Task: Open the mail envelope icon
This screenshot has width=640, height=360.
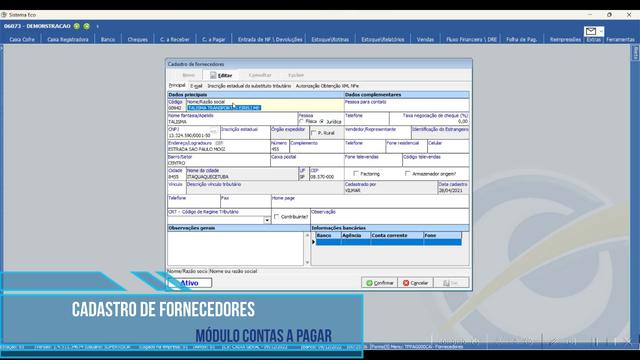Action: 590,31
